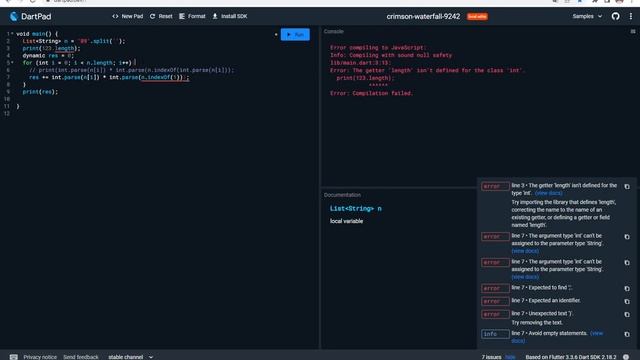Place cursor on print(res) line
The image size is (640, 360).
tap(40, 92)
